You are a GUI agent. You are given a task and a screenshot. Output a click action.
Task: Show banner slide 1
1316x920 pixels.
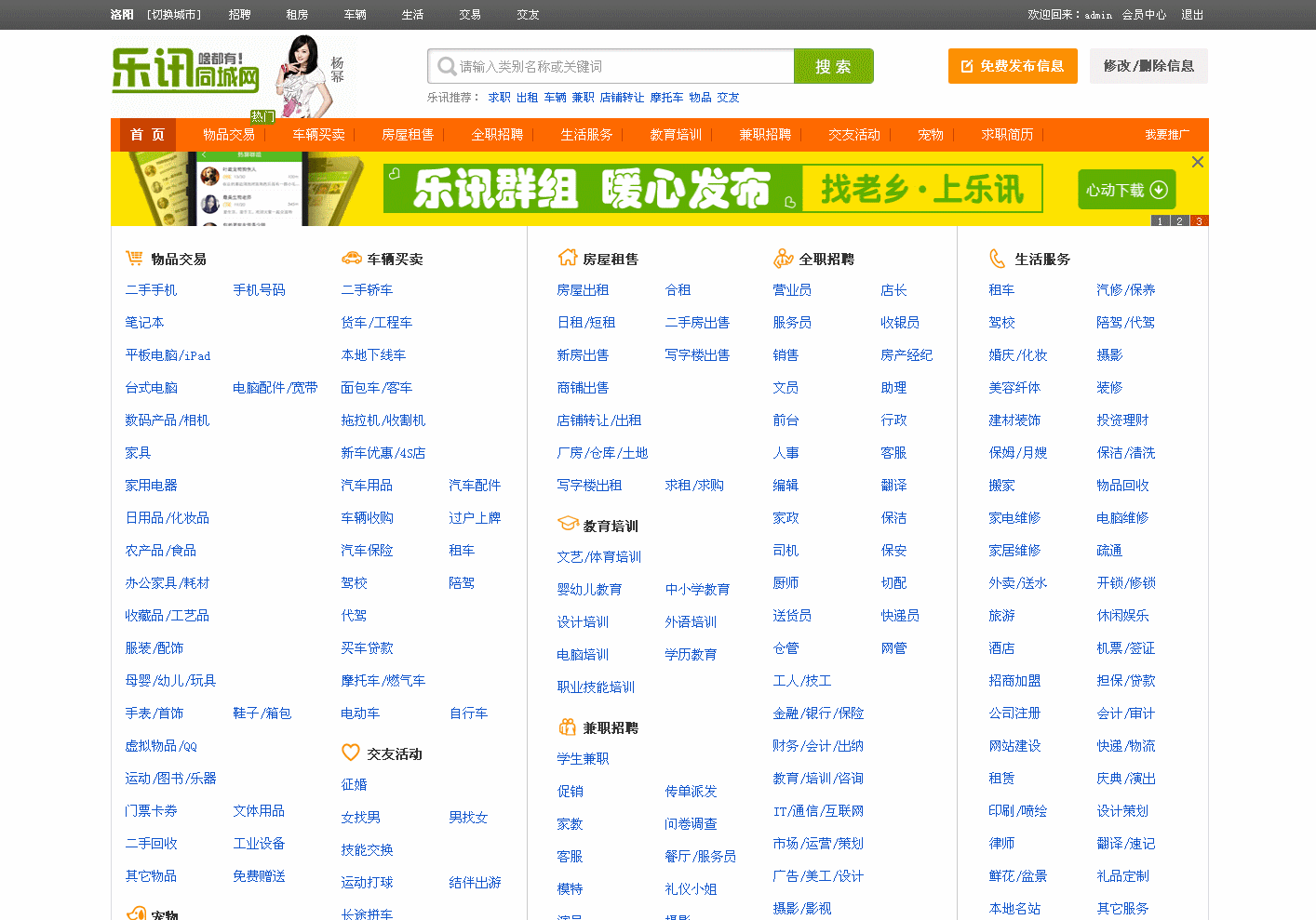coord(1160,221)
